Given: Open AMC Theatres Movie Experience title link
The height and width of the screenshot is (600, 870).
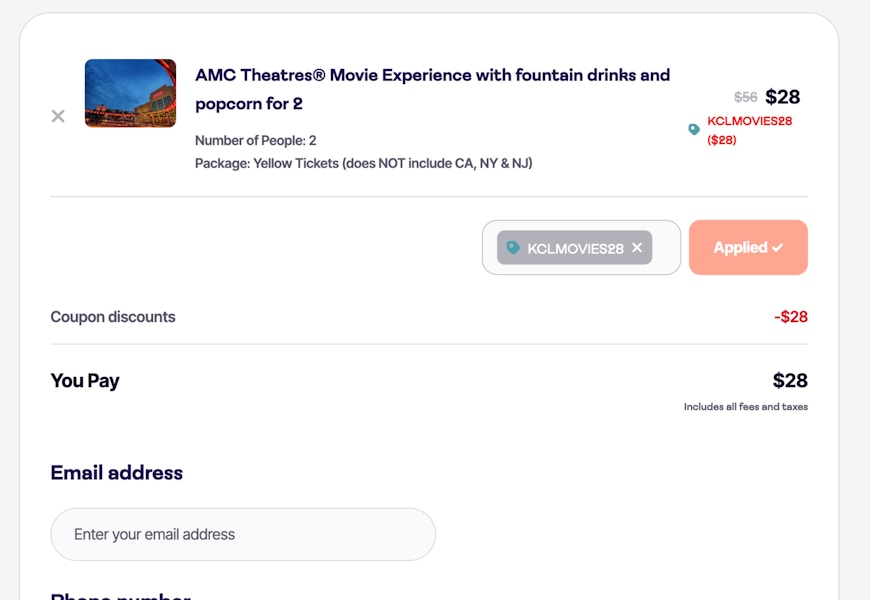Looking at the screenshot, I should tap(432, 89).
